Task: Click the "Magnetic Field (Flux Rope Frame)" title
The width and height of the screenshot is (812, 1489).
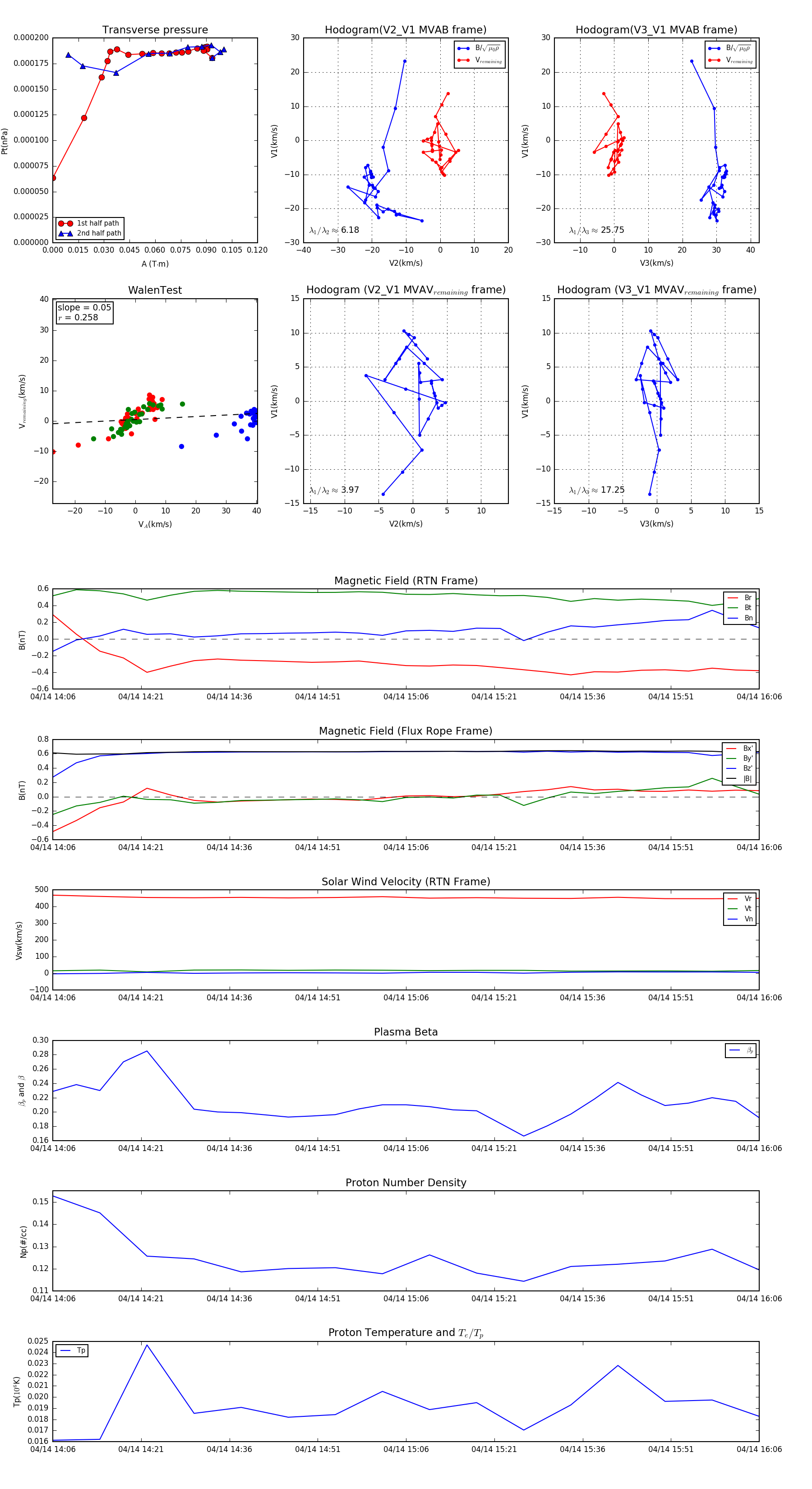Action: pos(406,731)
